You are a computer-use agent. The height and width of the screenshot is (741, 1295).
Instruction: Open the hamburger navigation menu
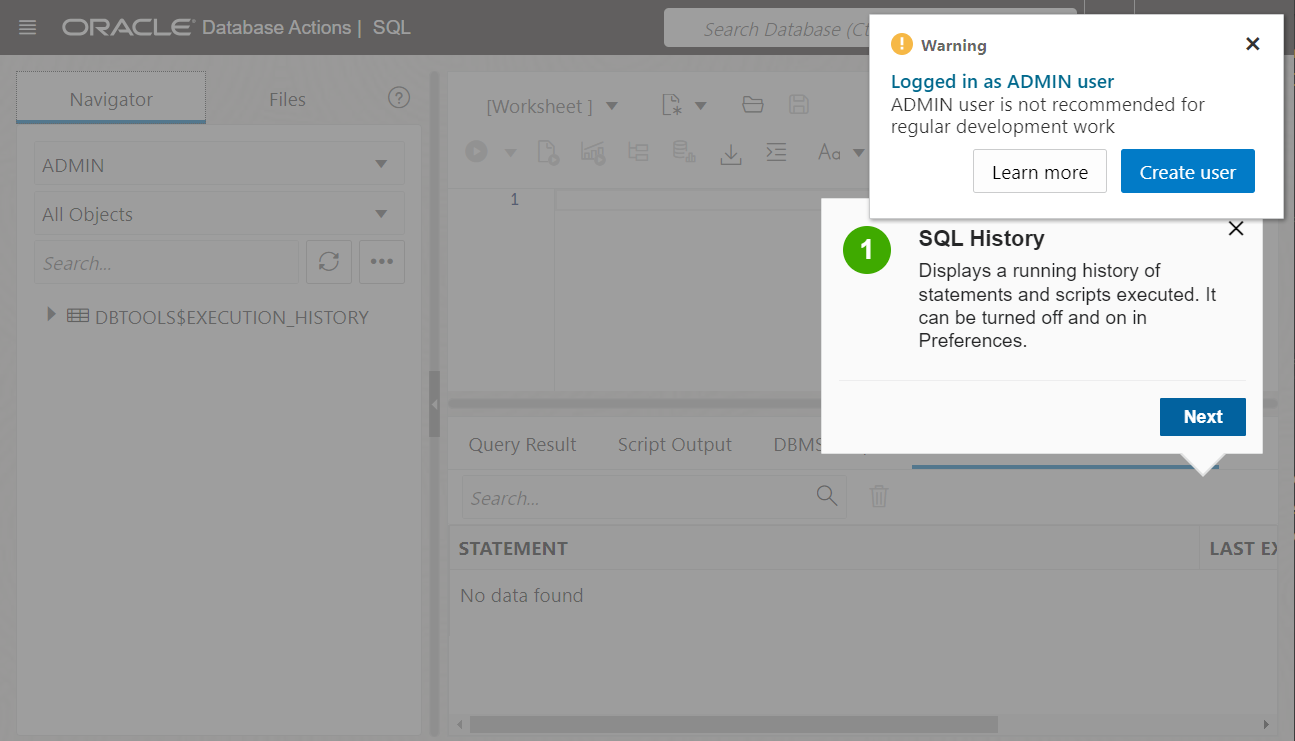pyautogui.click(x=28, y=28)
